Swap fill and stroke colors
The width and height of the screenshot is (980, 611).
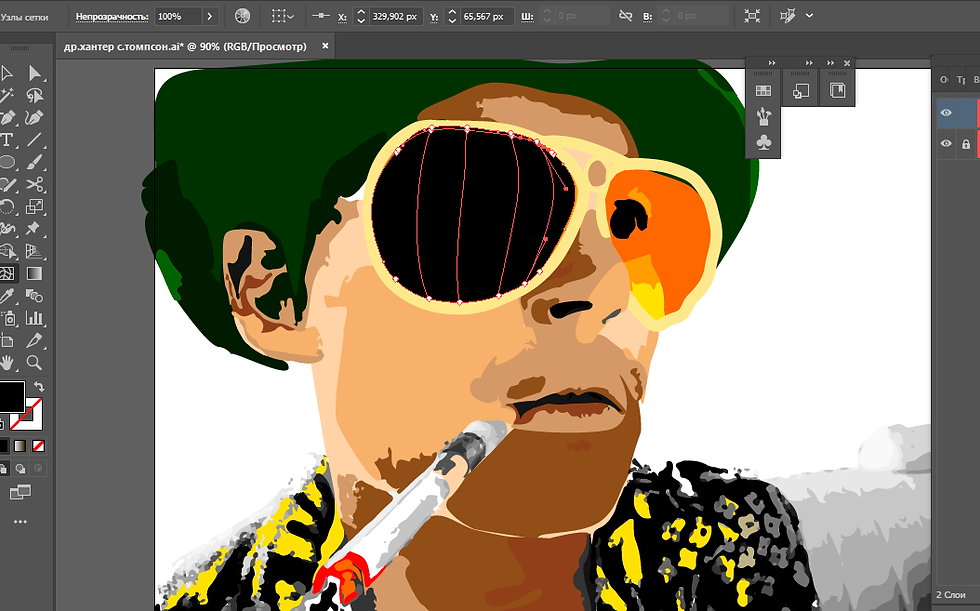click(39, 387)
